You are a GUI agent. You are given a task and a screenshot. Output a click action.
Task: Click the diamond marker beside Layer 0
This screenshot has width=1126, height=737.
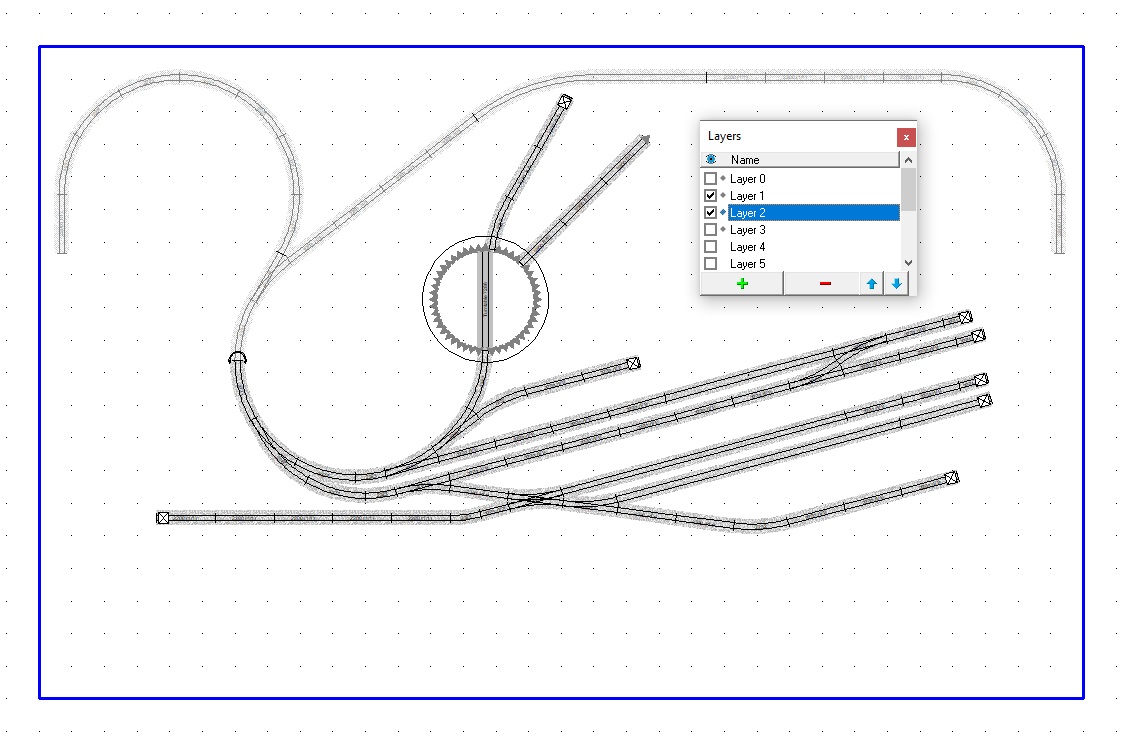click(722, 178)
